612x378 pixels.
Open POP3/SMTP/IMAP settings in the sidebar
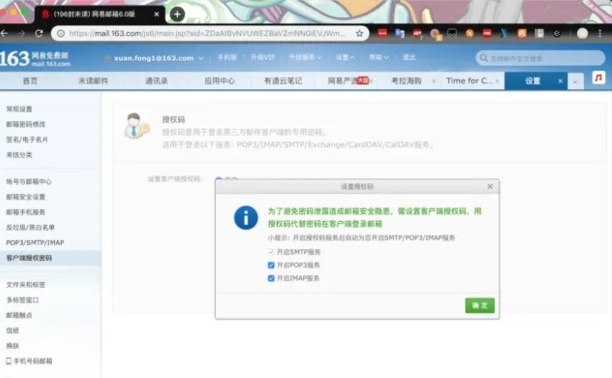35,242
